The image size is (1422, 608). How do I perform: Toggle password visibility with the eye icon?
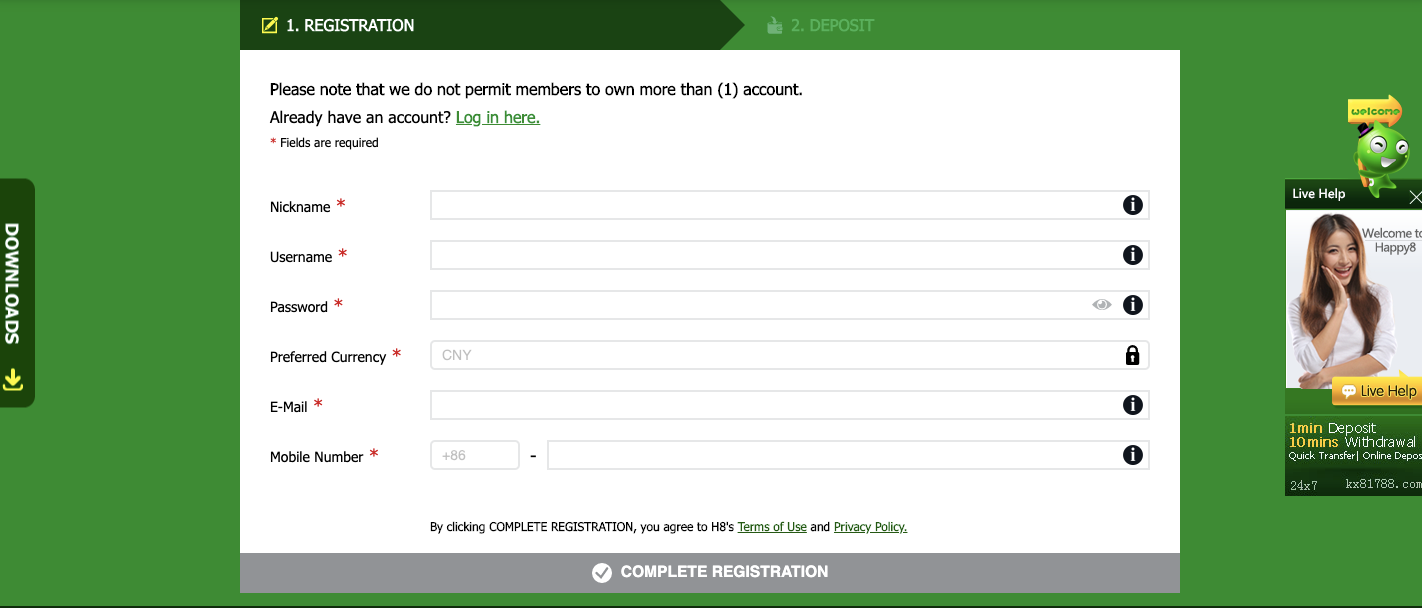1102,305
